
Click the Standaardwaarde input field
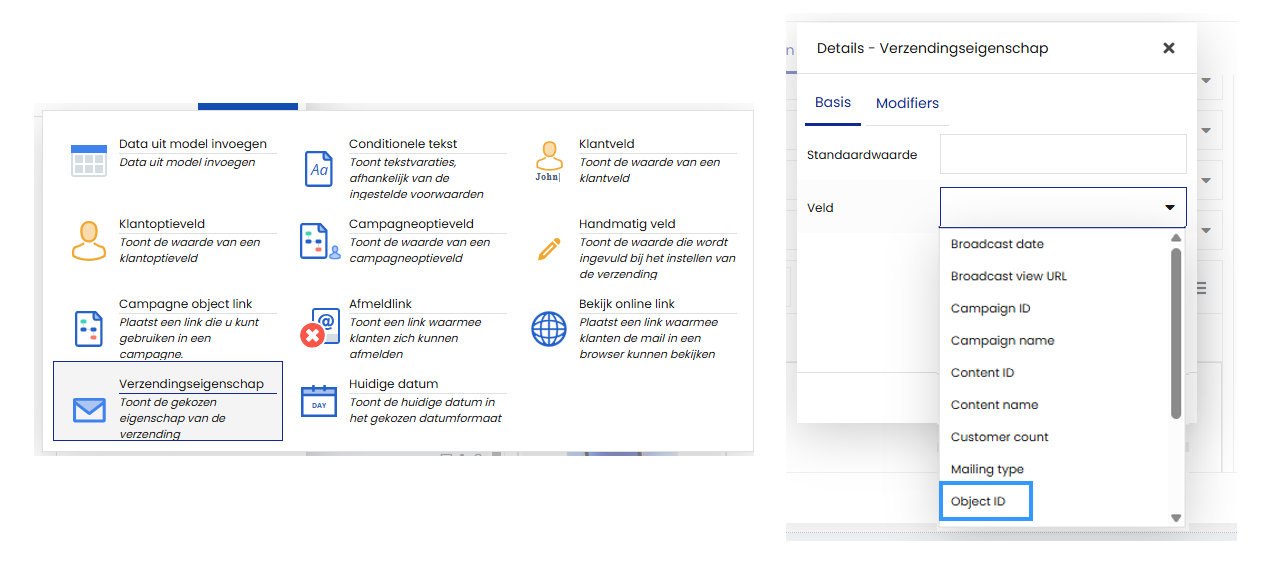click(1062, 155)
